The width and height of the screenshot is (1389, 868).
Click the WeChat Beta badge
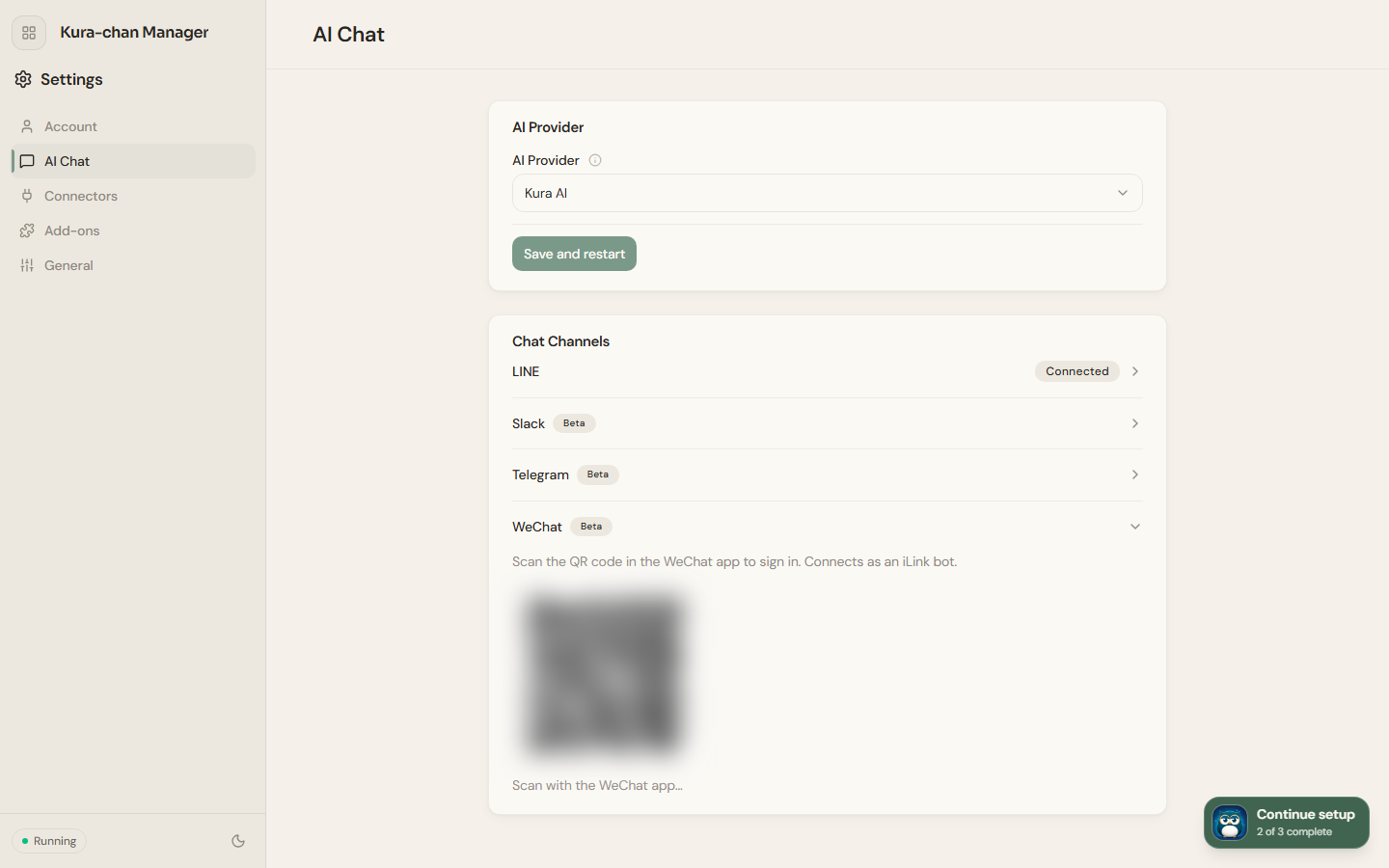click(591, 527)
